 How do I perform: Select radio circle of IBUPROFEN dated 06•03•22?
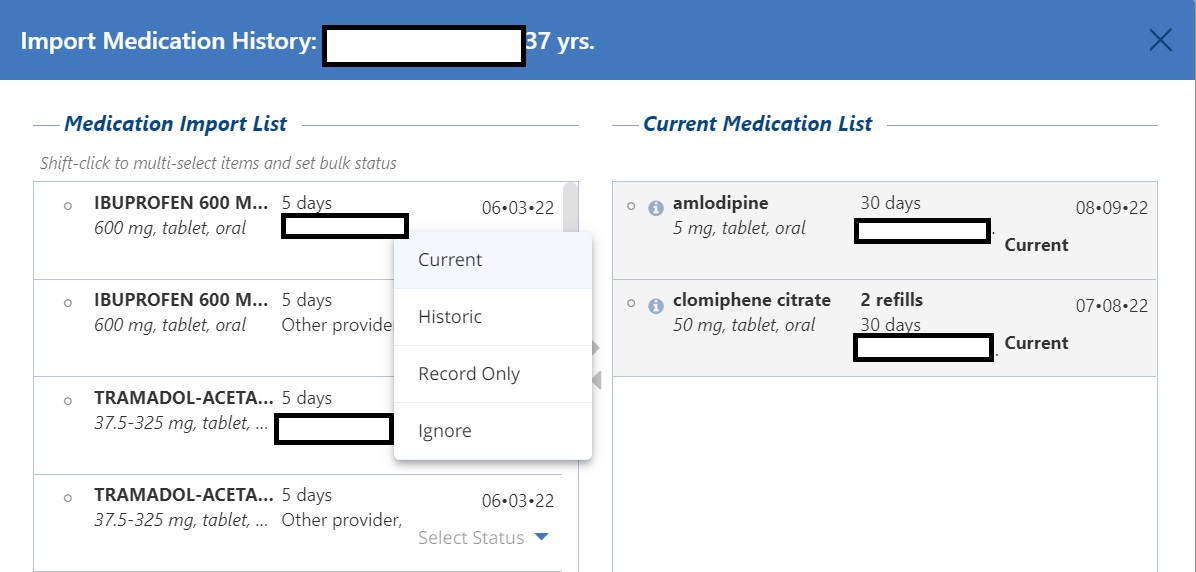click(x=68, y=206)
